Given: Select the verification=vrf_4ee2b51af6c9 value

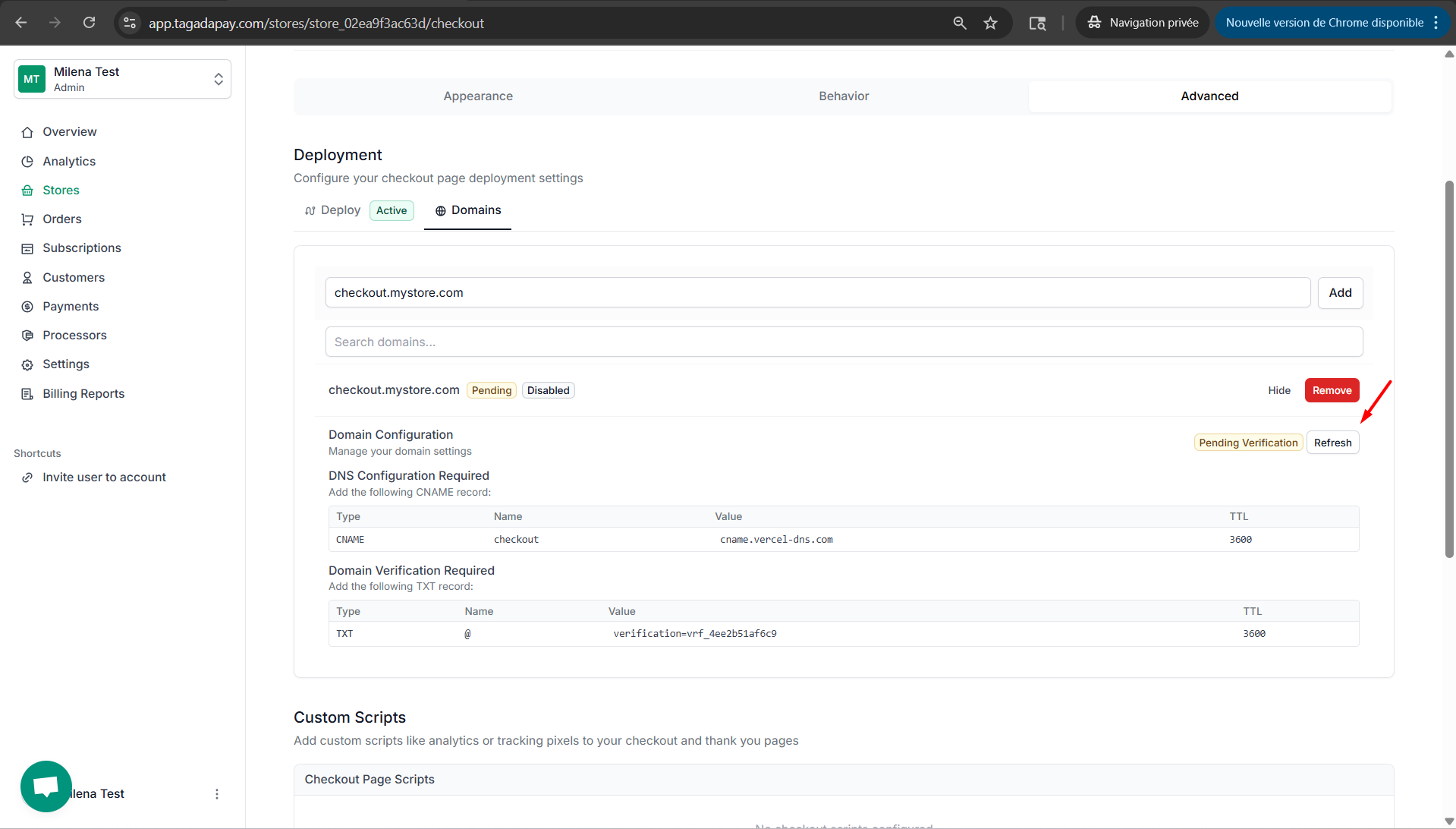Looking at the screenshot, I should pyautogui.click(x=695, y=634).
